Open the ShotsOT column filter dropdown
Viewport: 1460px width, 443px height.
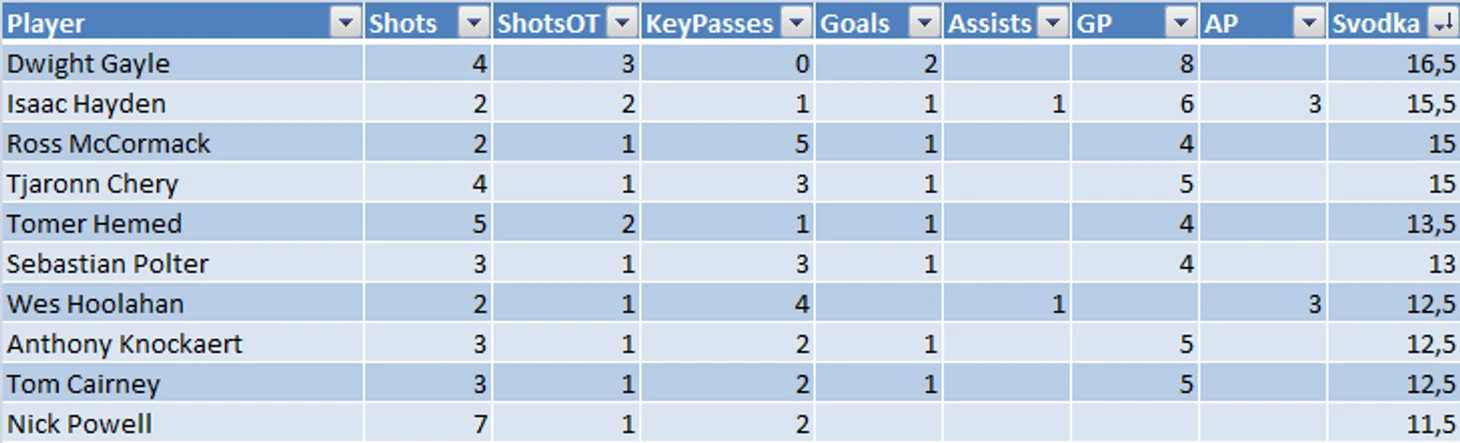[x=622, y=23]
